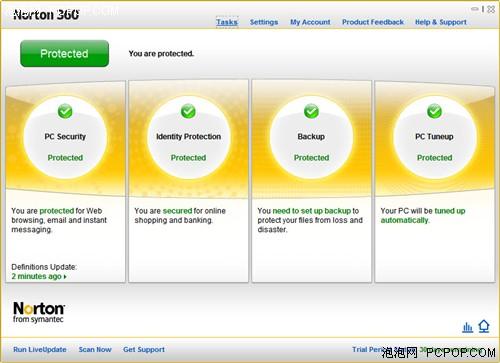Click the Protected status under Backup
The height and width of the screenshot is (363, 500).
click(x=311, y=158)
